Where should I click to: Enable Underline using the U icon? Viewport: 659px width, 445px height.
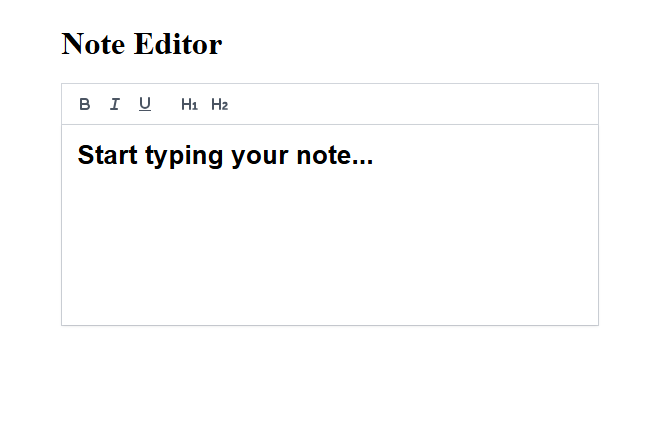point(145,104)
